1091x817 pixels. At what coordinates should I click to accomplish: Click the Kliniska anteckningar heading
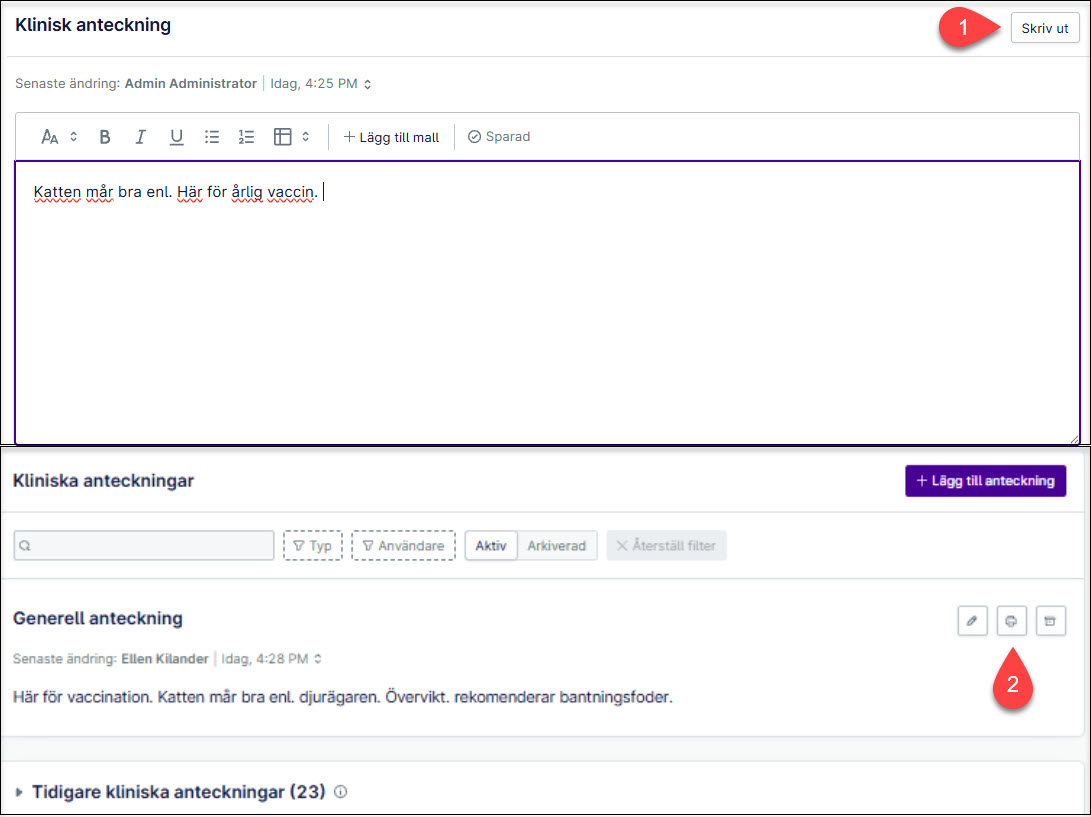pyautogui.click(x=104, y=481)
